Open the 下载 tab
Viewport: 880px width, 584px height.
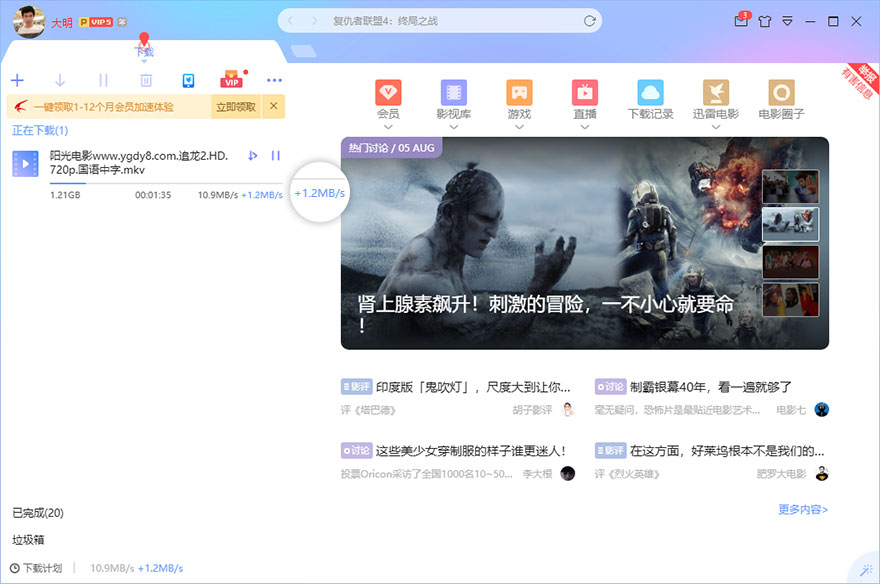144,52
